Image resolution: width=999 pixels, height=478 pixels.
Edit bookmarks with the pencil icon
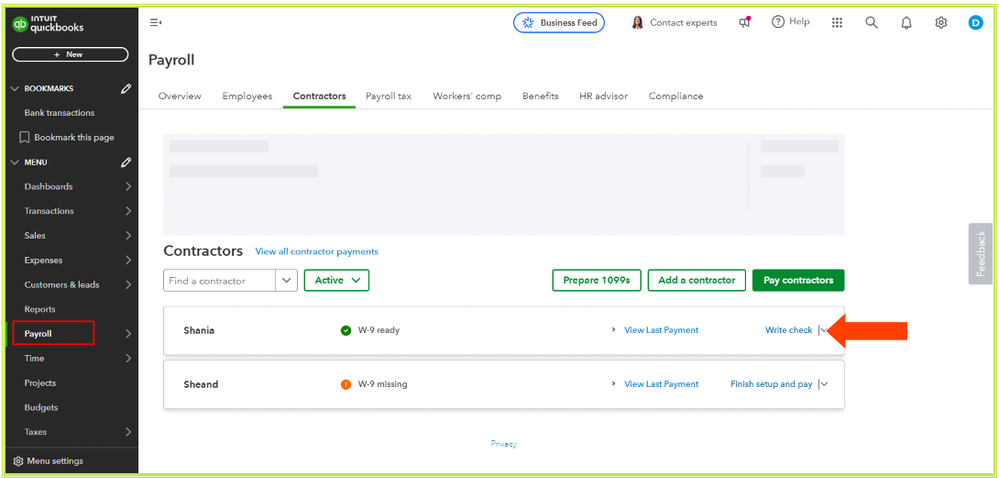click(x=126, y=89)
